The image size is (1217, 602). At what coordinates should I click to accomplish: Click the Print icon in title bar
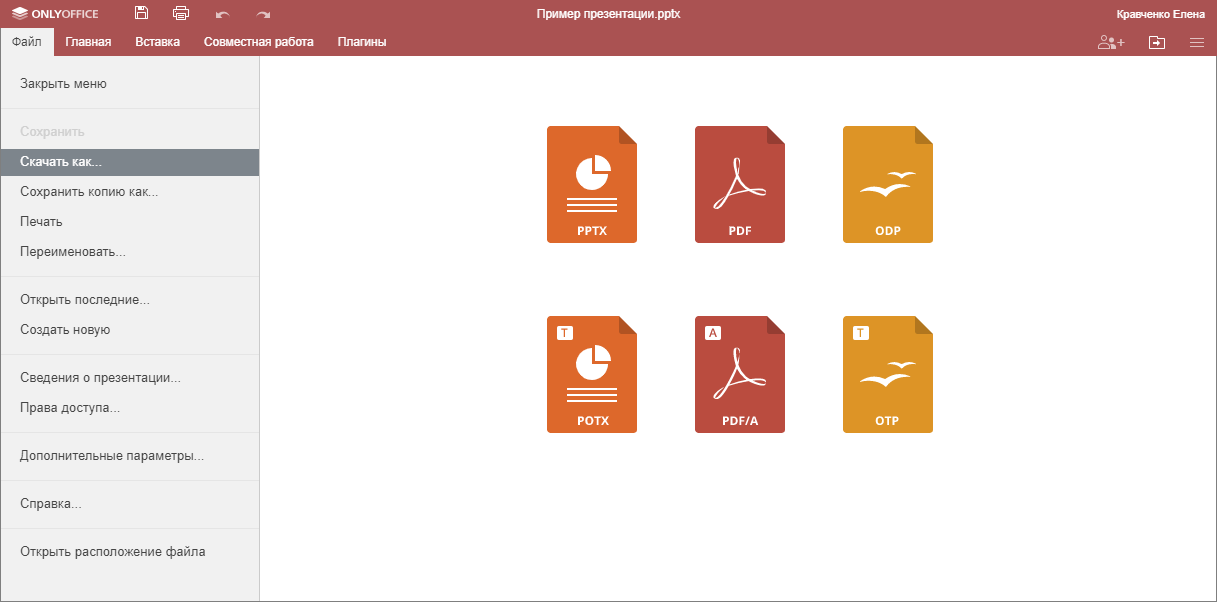[181, 14]
